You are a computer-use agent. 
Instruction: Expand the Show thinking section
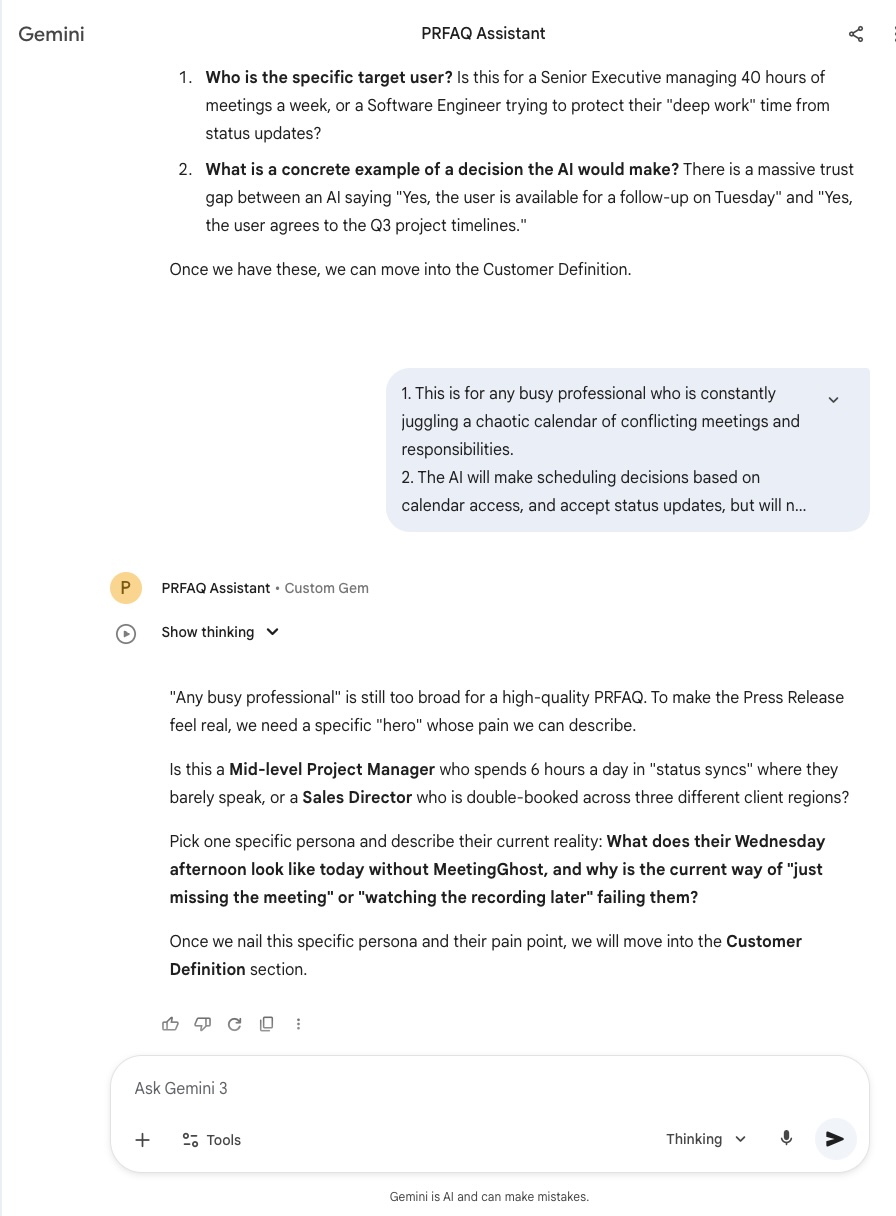[x=220, y=632]
